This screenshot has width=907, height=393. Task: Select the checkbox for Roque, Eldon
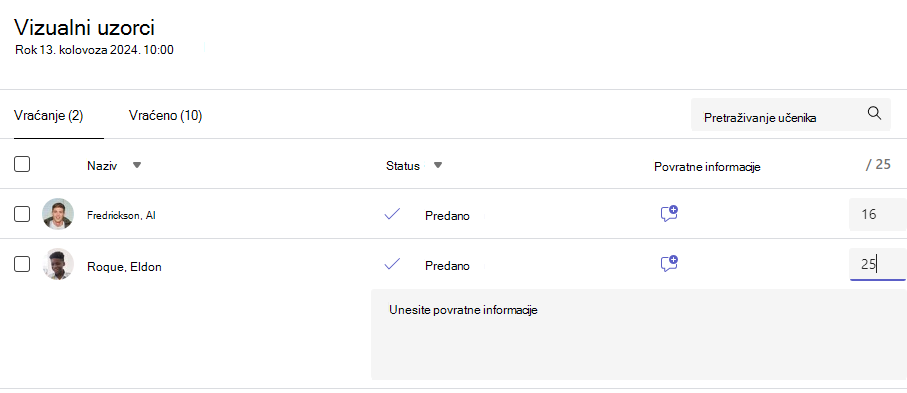22,265
